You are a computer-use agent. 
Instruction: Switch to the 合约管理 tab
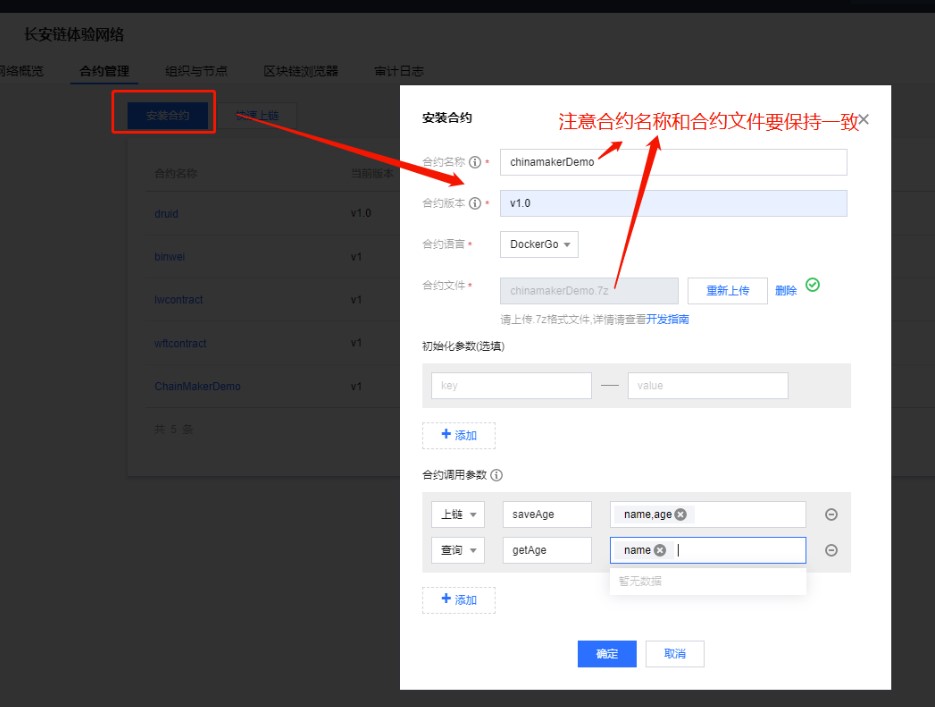pos(104,71)
